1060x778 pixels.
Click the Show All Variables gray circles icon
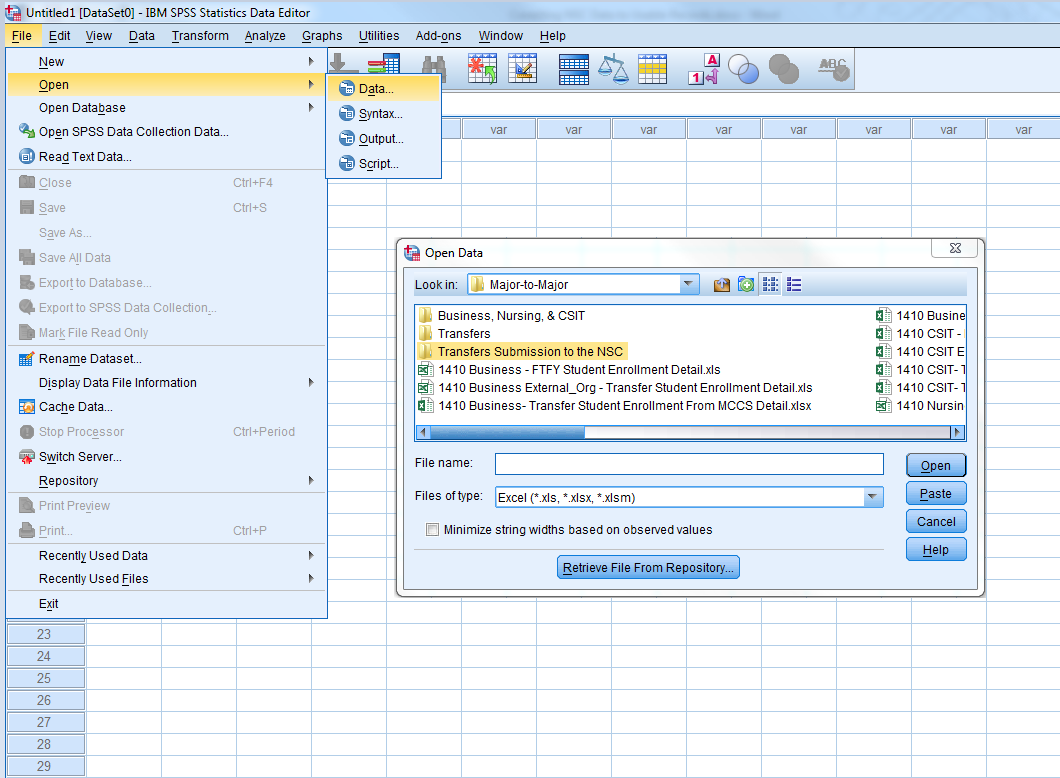(x=784, y=69)
